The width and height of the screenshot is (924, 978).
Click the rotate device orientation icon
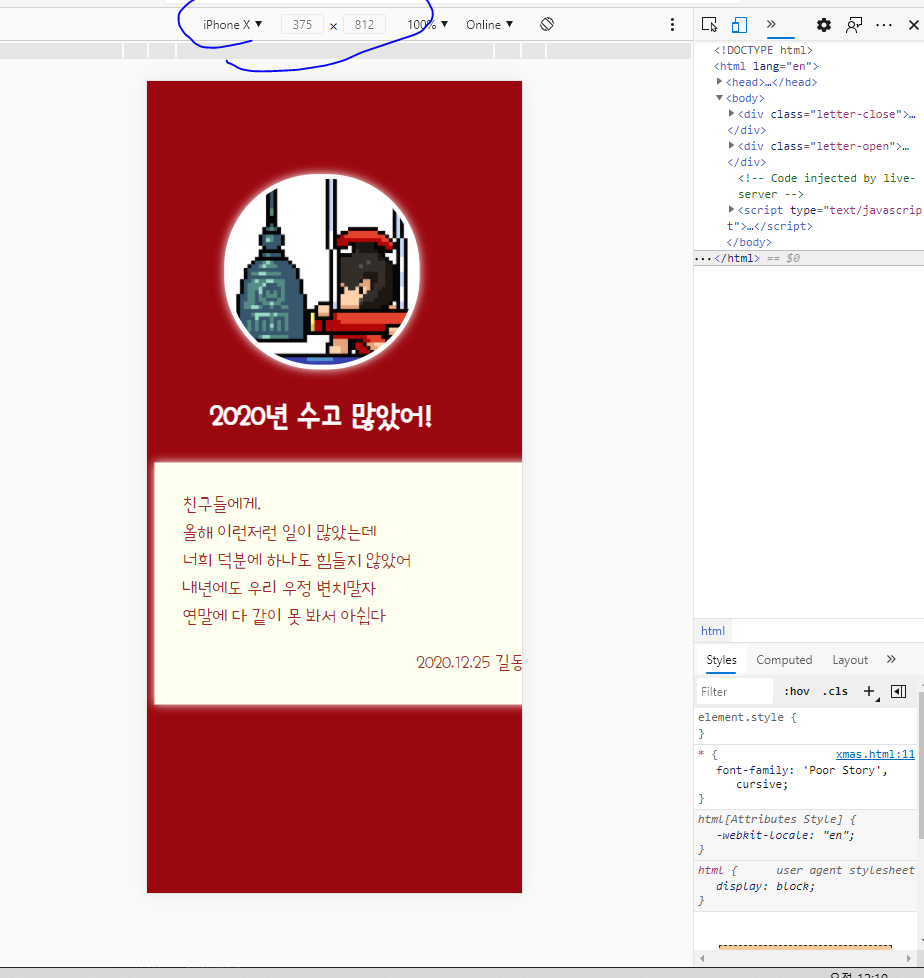[547, 24]
